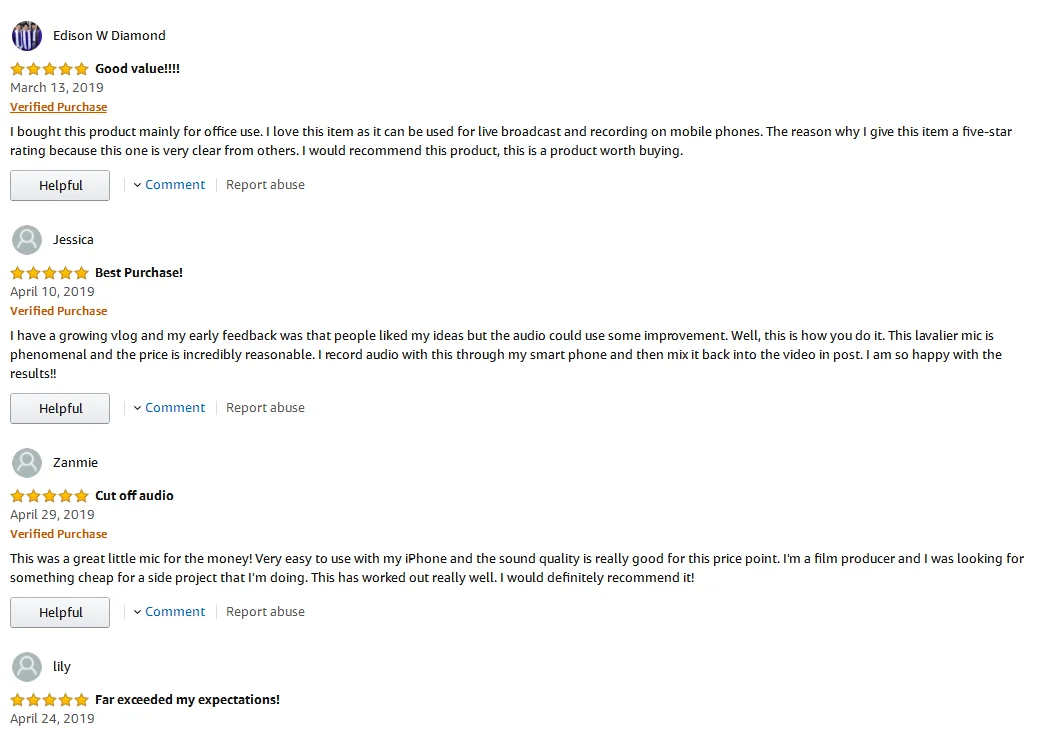
Task: Click Edison W Diamond's profile avatar
Action: (27, 36)
